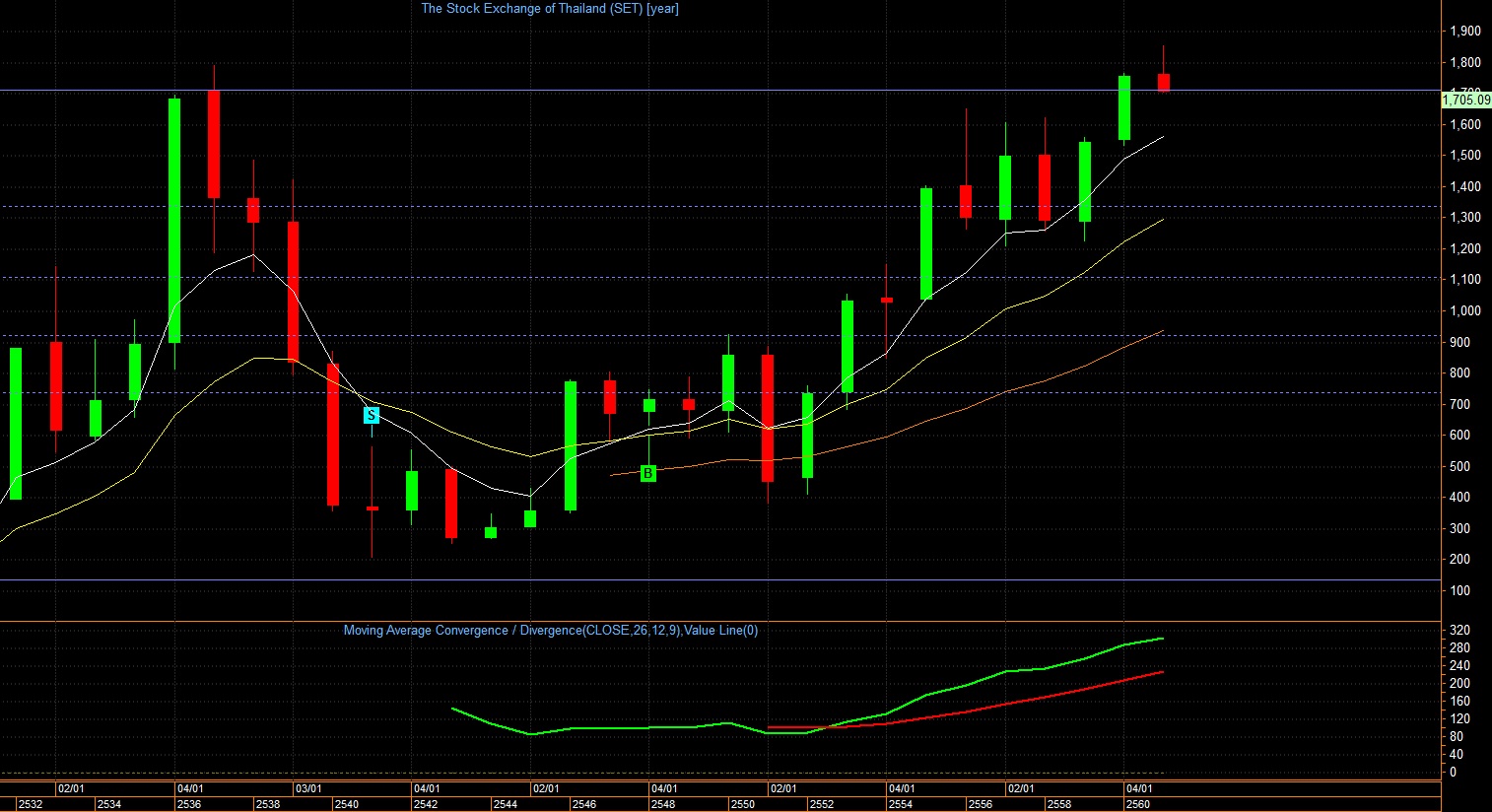1492x812 pixels.
Task: Click the 240 value on the MACD scale
Action: 1460,666
